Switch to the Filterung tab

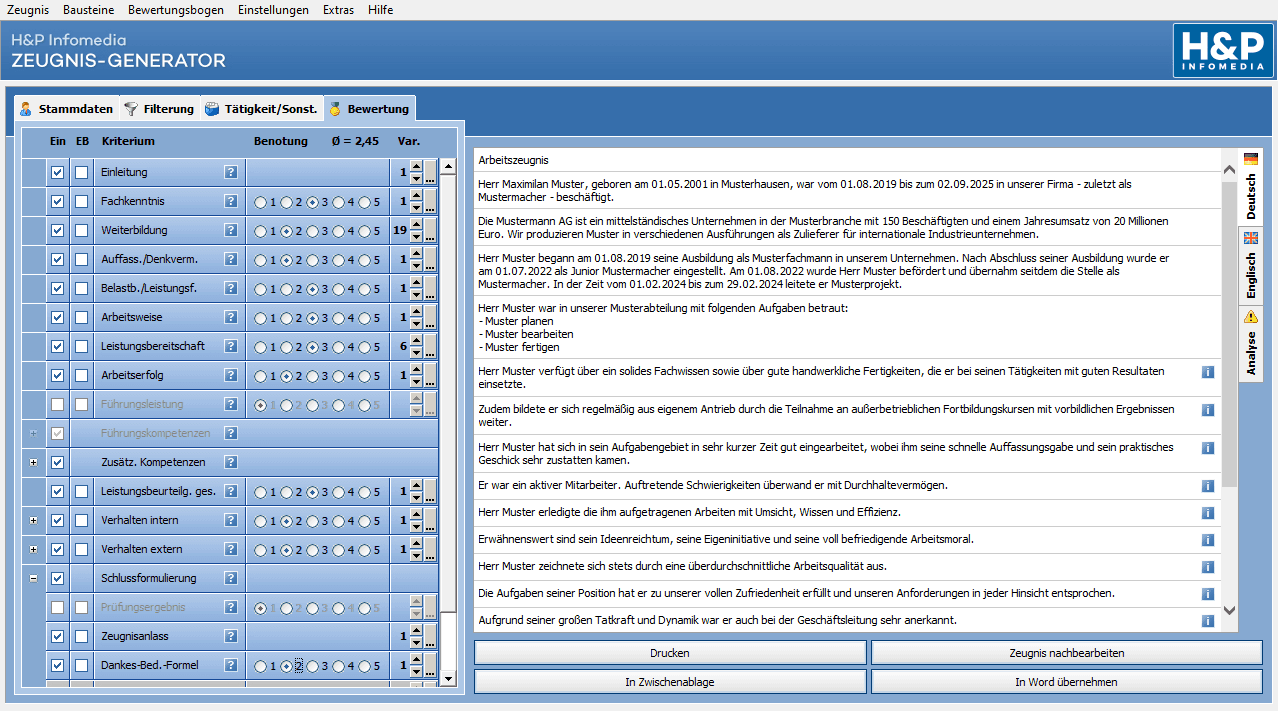pyautogui.click(x=159, y=108)
